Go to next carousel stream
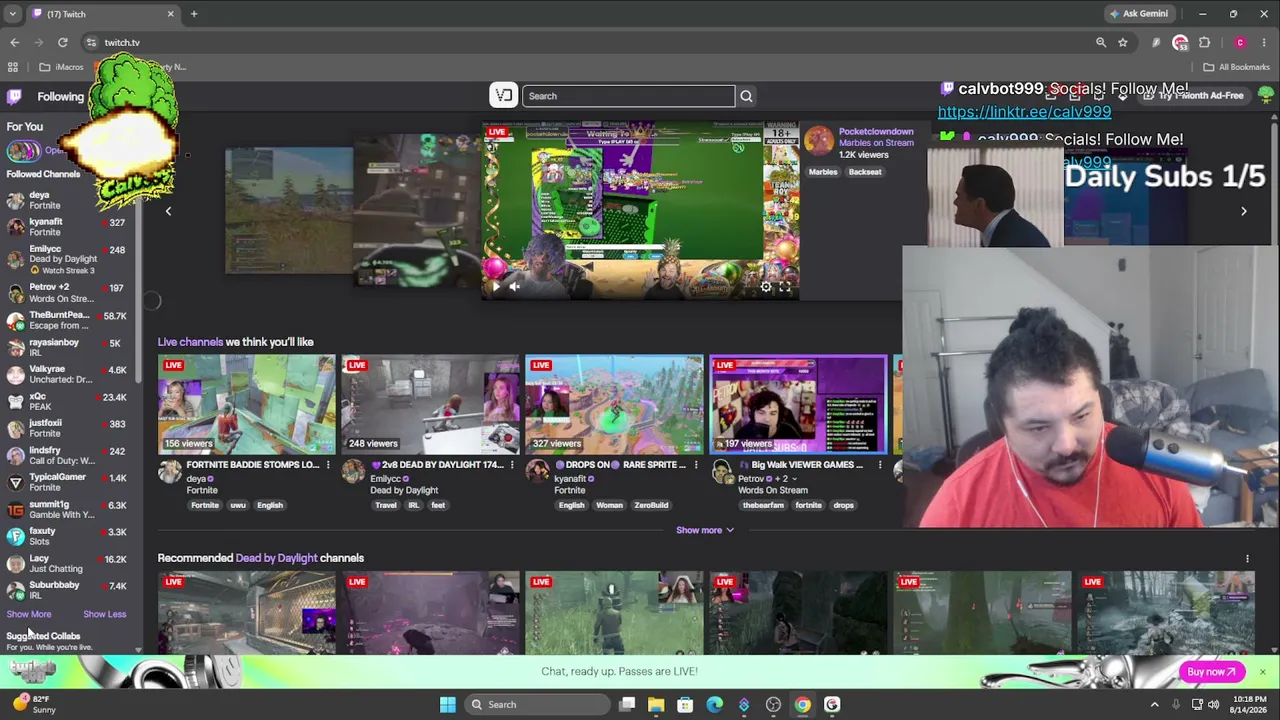This screenshot has width=1280, height=720. point(1244,211)
